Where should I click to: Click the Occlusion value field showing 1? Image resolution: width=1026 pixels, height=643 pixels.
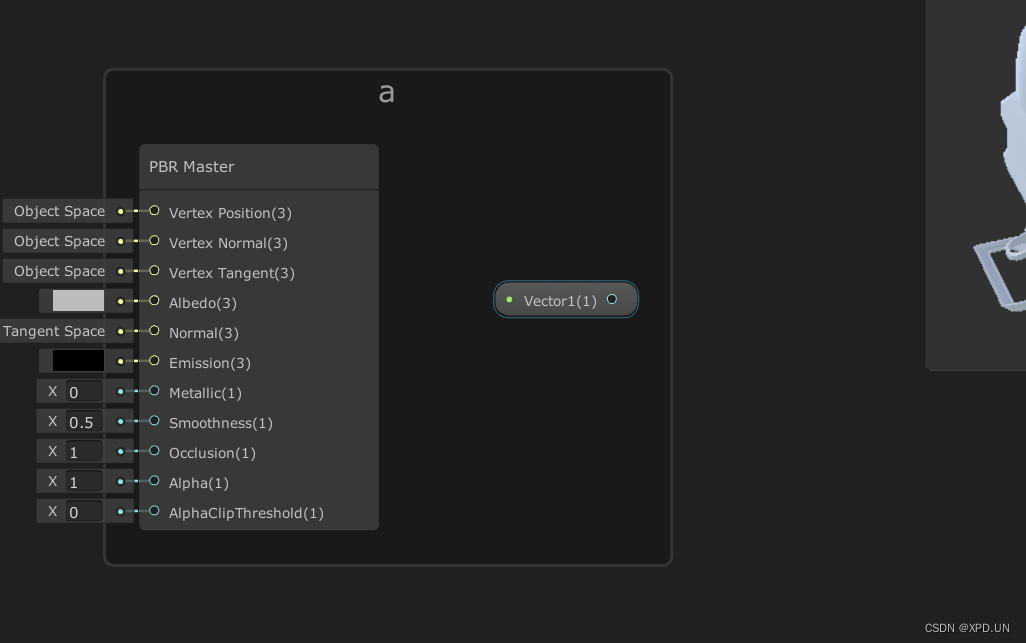click(x=85, y=451)
